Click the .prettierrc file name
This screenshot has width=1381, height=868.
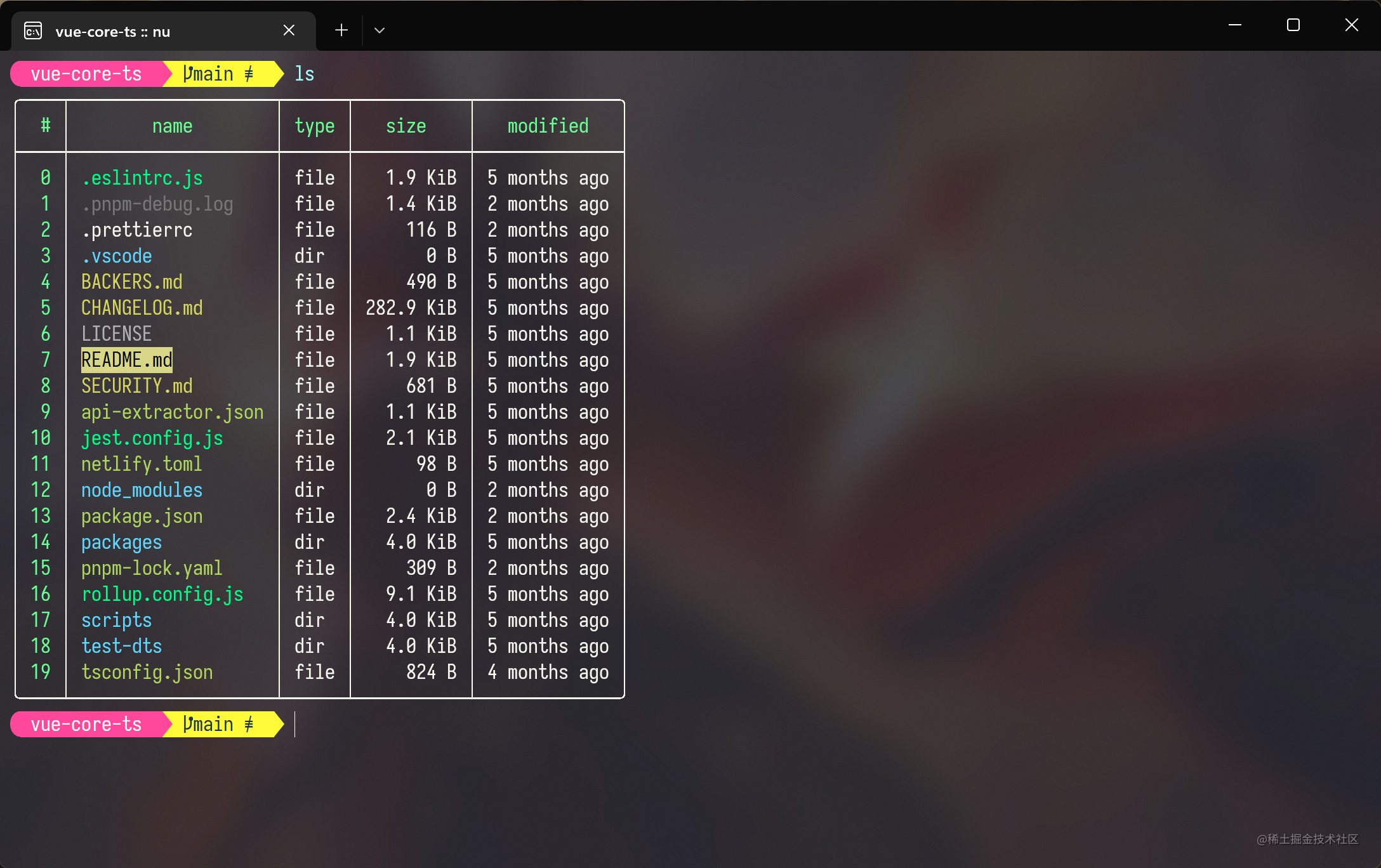pyautogui.click(x=137, y=230)
